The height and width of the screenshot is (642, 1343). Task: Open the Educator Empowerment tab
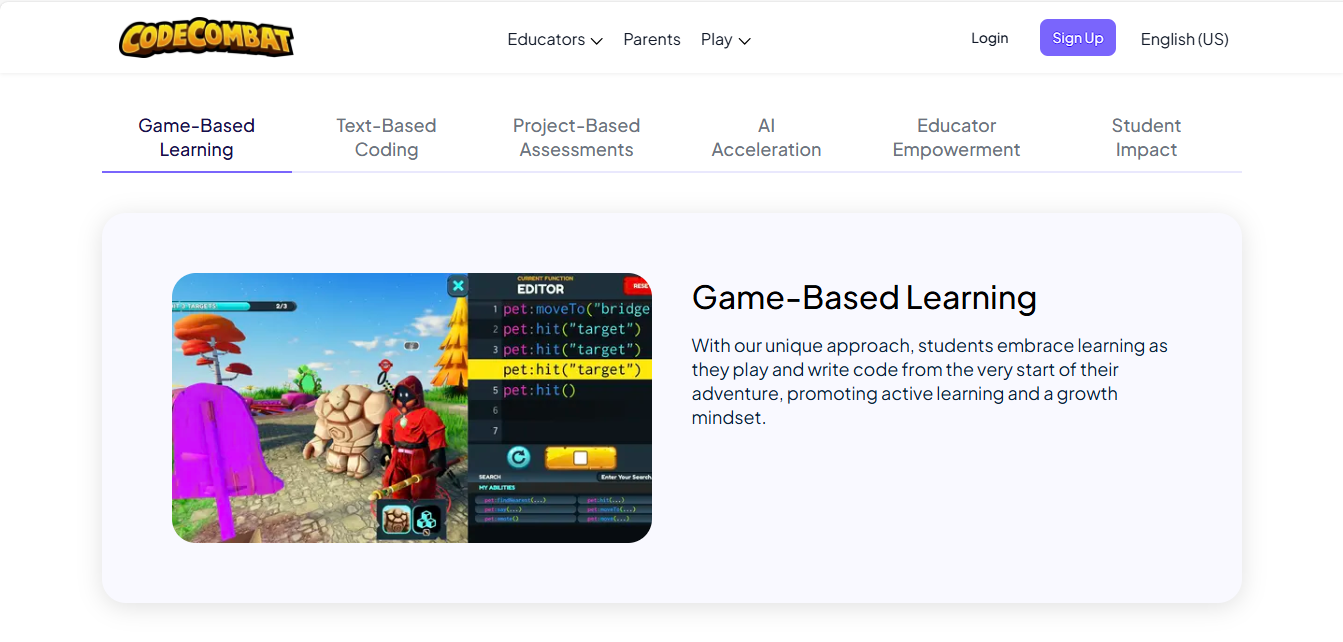[x=956, y=138]
